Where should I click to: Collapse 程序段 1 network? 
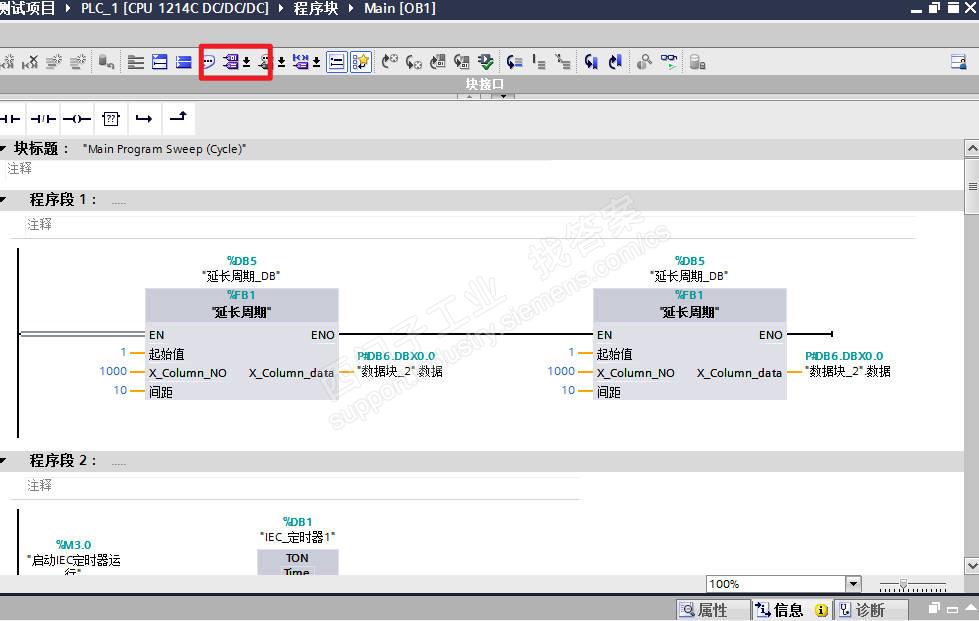pos(3,200)
